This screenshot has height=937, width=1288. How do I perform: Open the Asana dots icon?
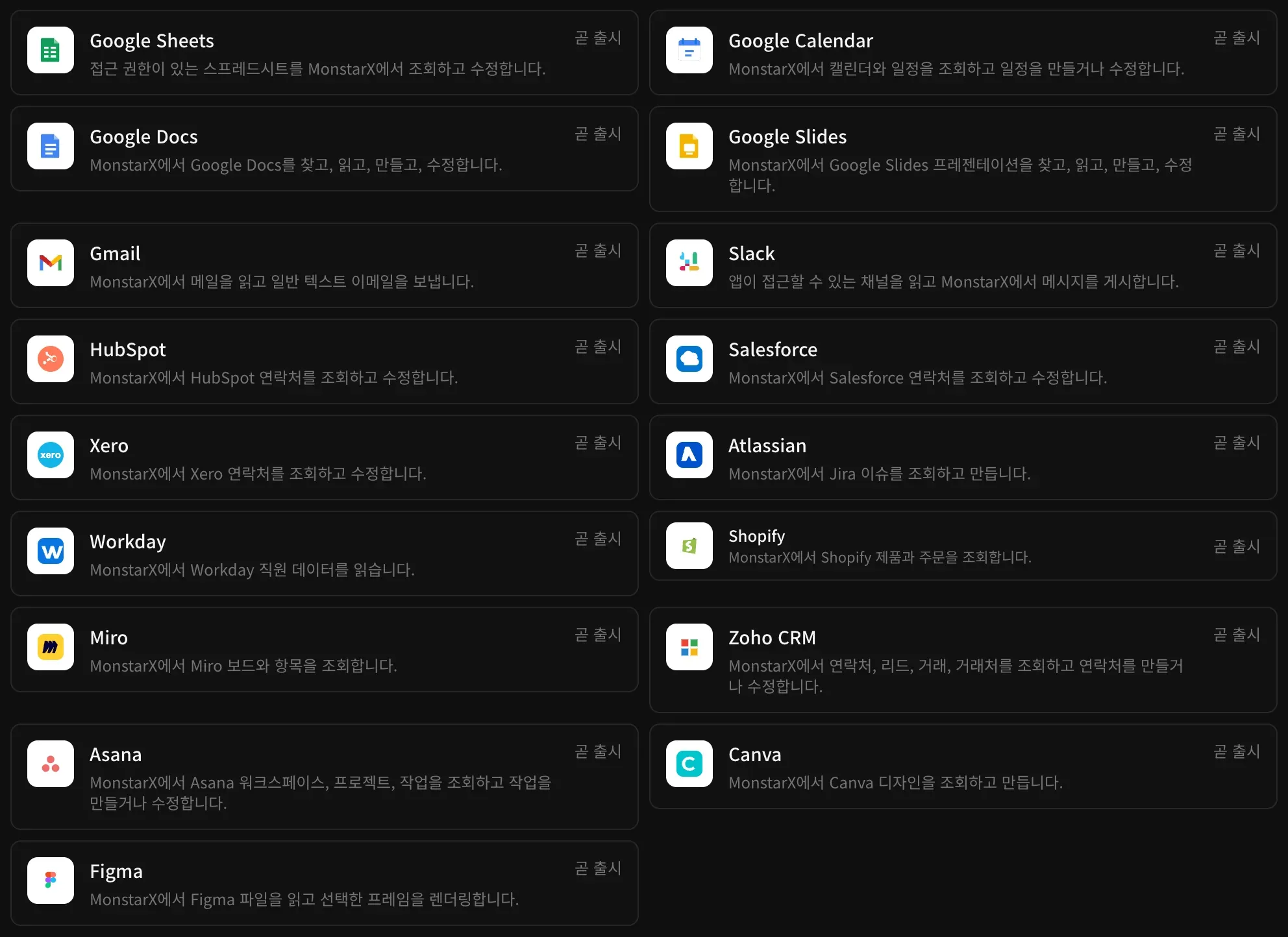[x=51, y=764]
